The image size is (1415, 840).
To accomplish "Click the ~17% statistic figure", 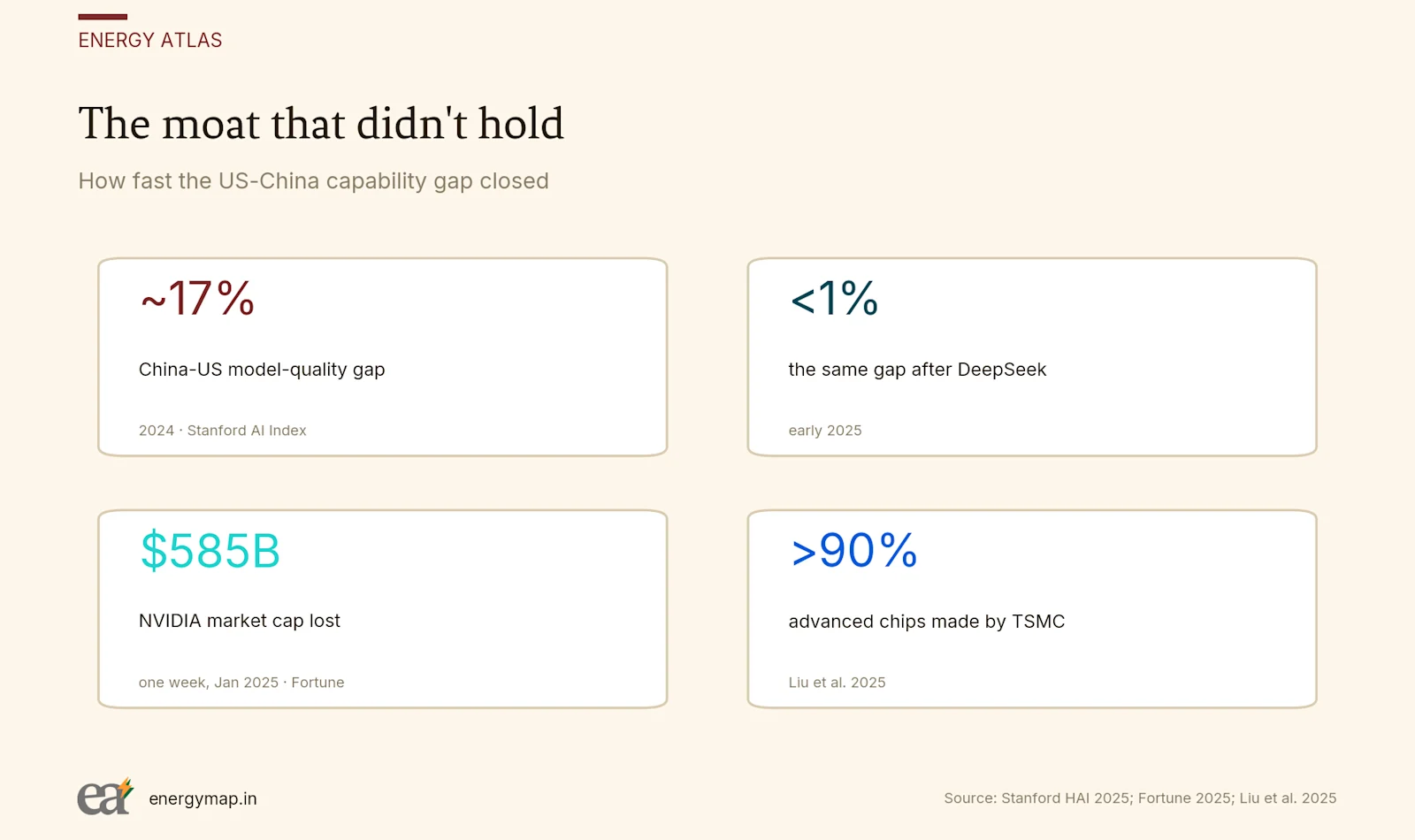I will click(x=198, y=299).
